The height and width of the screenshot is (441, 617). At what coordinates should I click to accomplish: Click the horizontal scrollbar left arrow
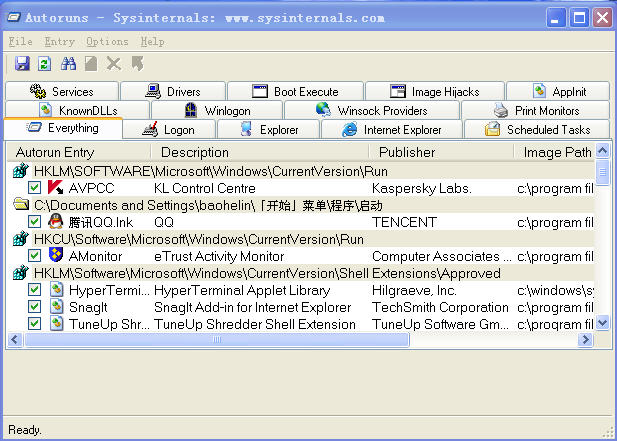click(15, 339)
